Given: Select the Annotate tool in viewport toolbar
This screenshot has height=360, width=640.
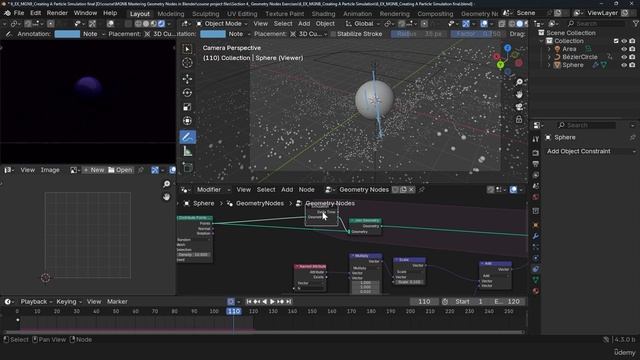Looking at the screenshot, I should 187,137.
